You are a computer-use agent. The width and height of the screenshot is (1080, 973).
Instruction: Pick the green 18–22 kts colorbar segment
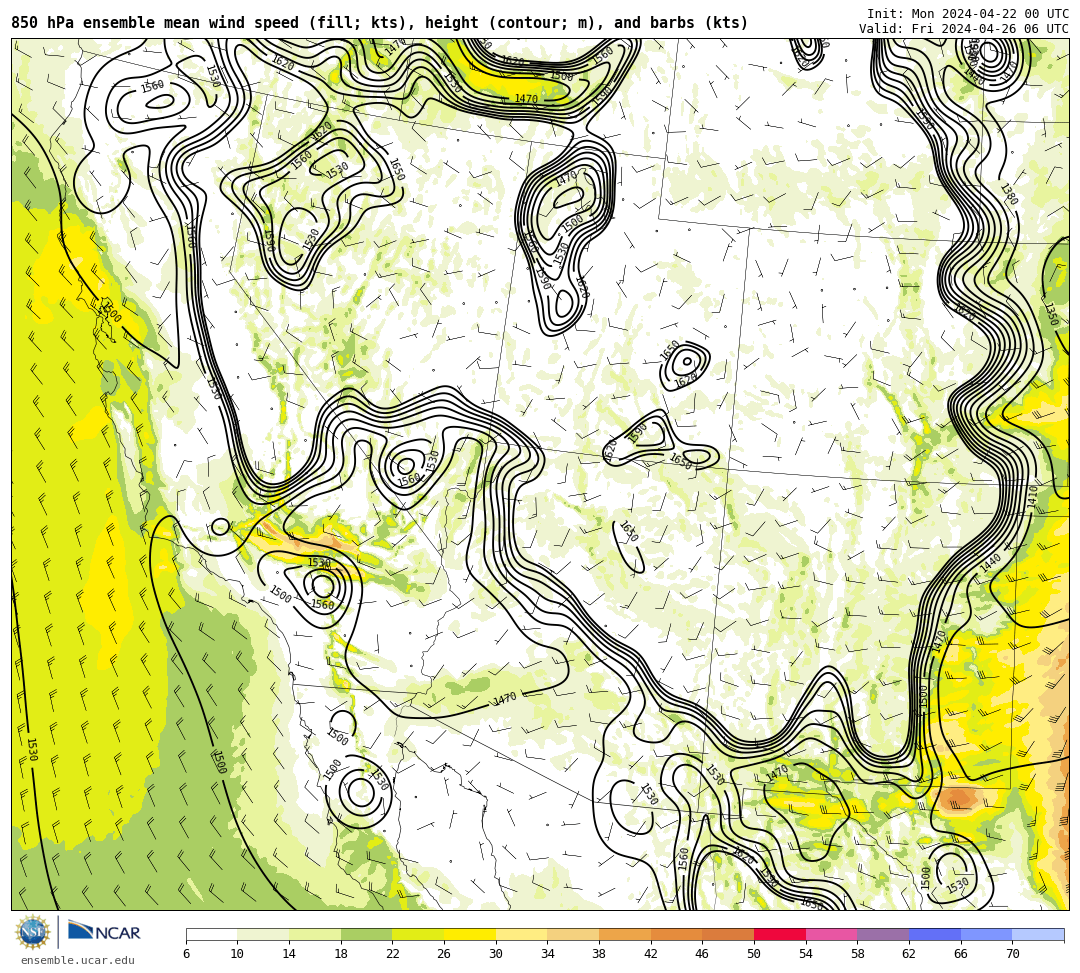(x=366, y=934)
